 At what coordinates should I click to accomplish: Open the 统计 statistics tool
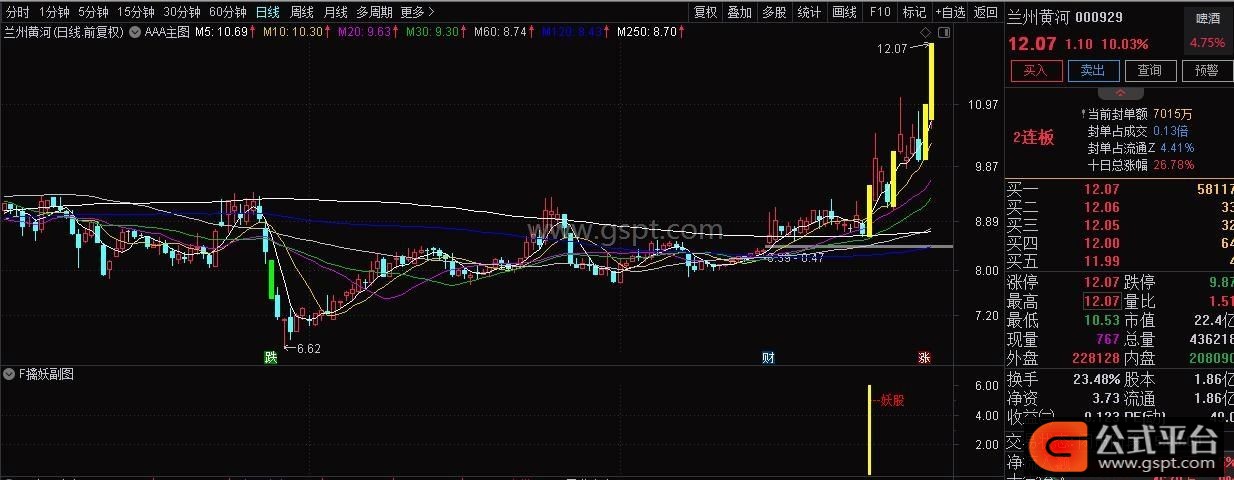[809, 12]
